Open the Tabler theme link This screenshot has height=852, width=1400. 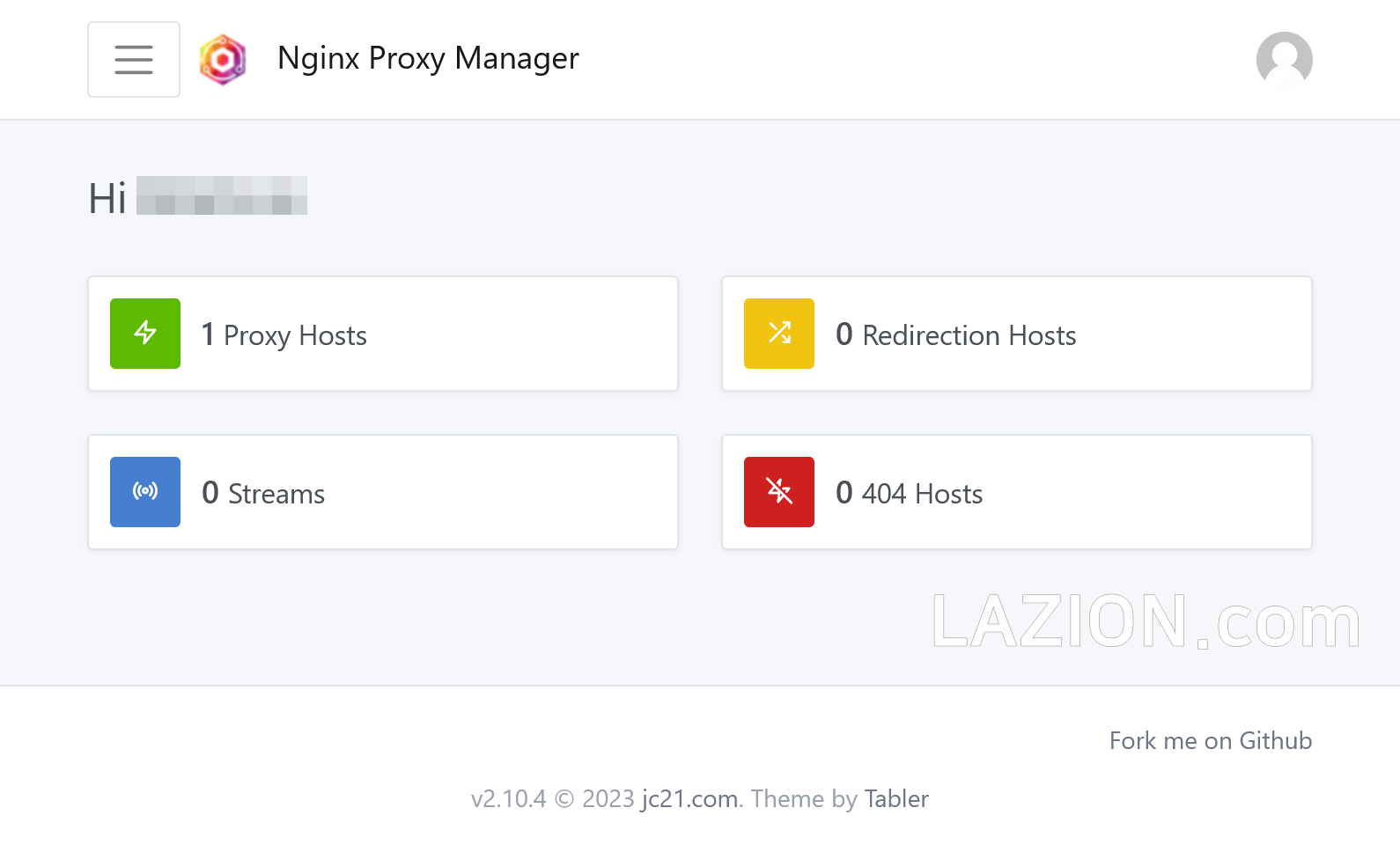pos(896,799)
